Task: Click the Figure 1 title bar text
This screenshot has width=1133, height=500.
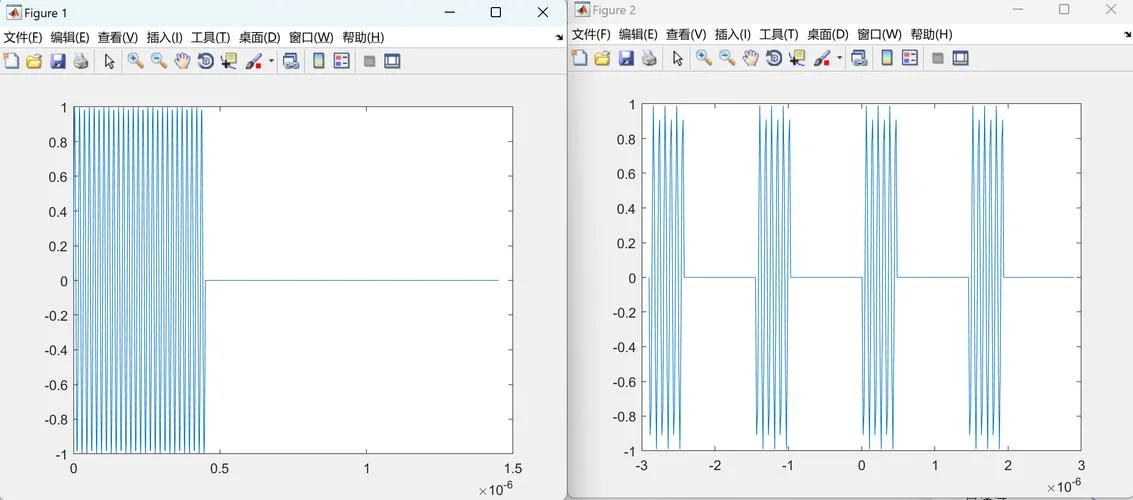Action: pyautogui.click(x=46, y=13)
